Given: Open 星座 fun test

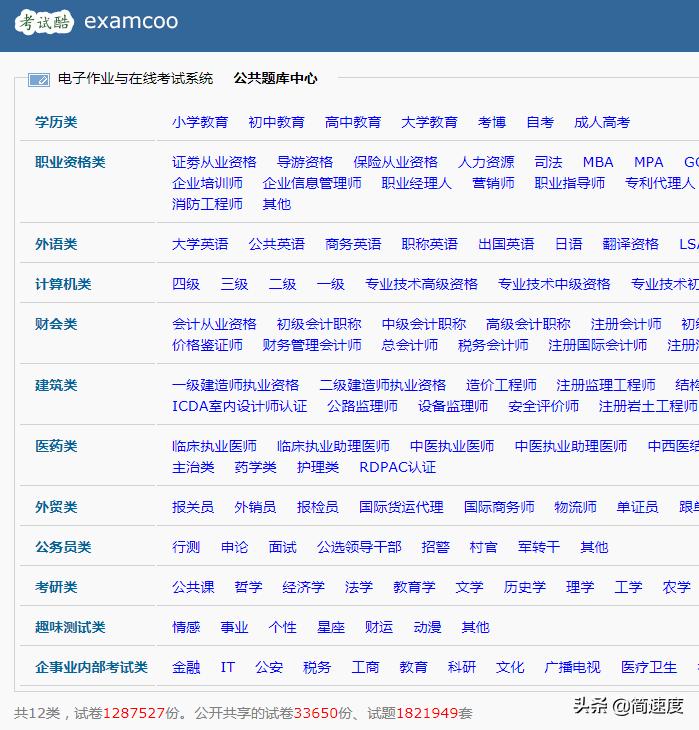Looking at the screenshot, I should tap(331, 628).
